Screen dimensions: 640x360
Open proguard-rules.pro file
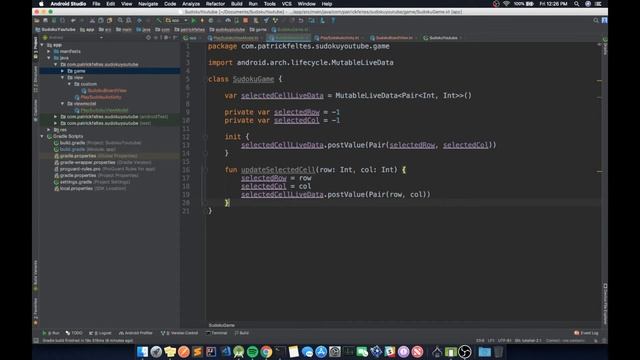(104, 169)
